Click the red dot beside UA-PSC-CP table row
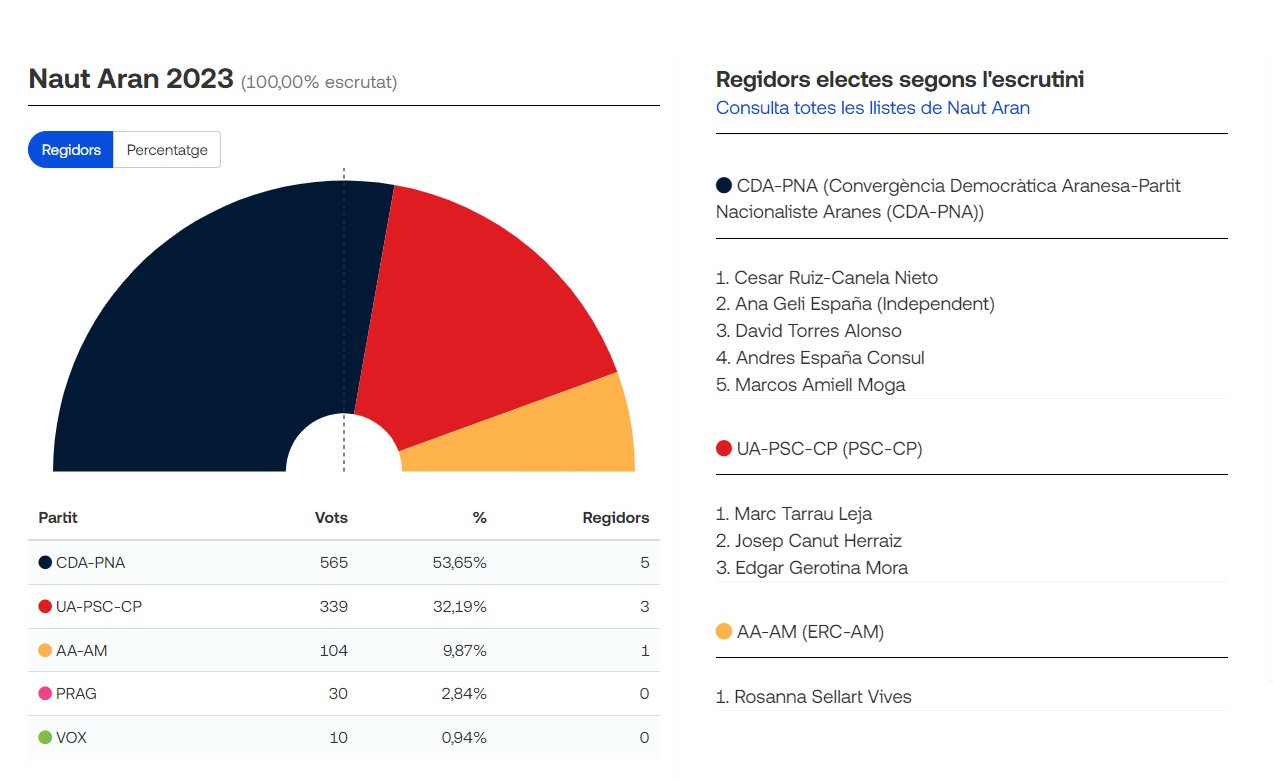 pos(45,607)
